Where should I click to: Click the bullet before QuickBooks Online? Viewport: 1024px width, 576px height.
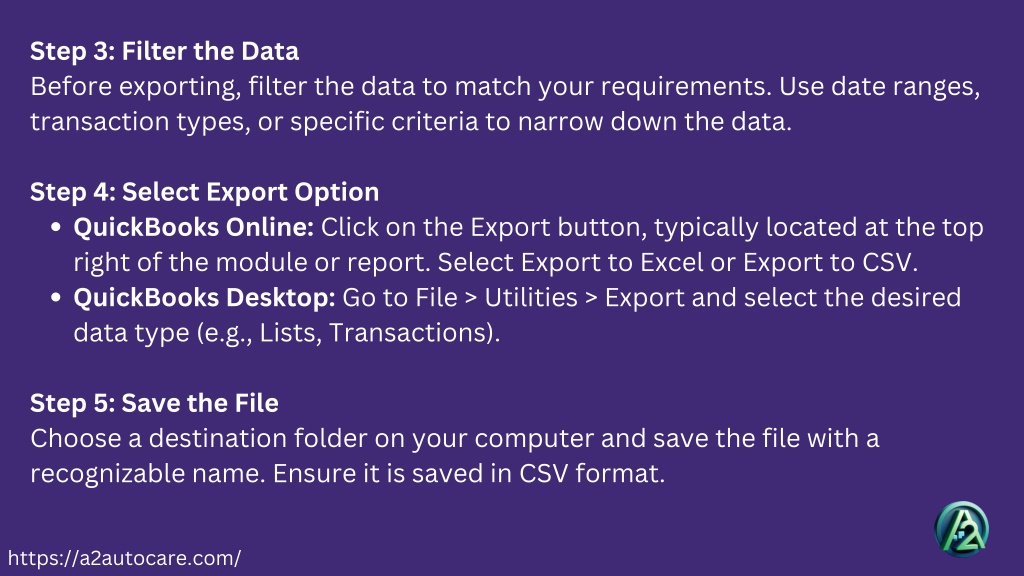[56, 227]
